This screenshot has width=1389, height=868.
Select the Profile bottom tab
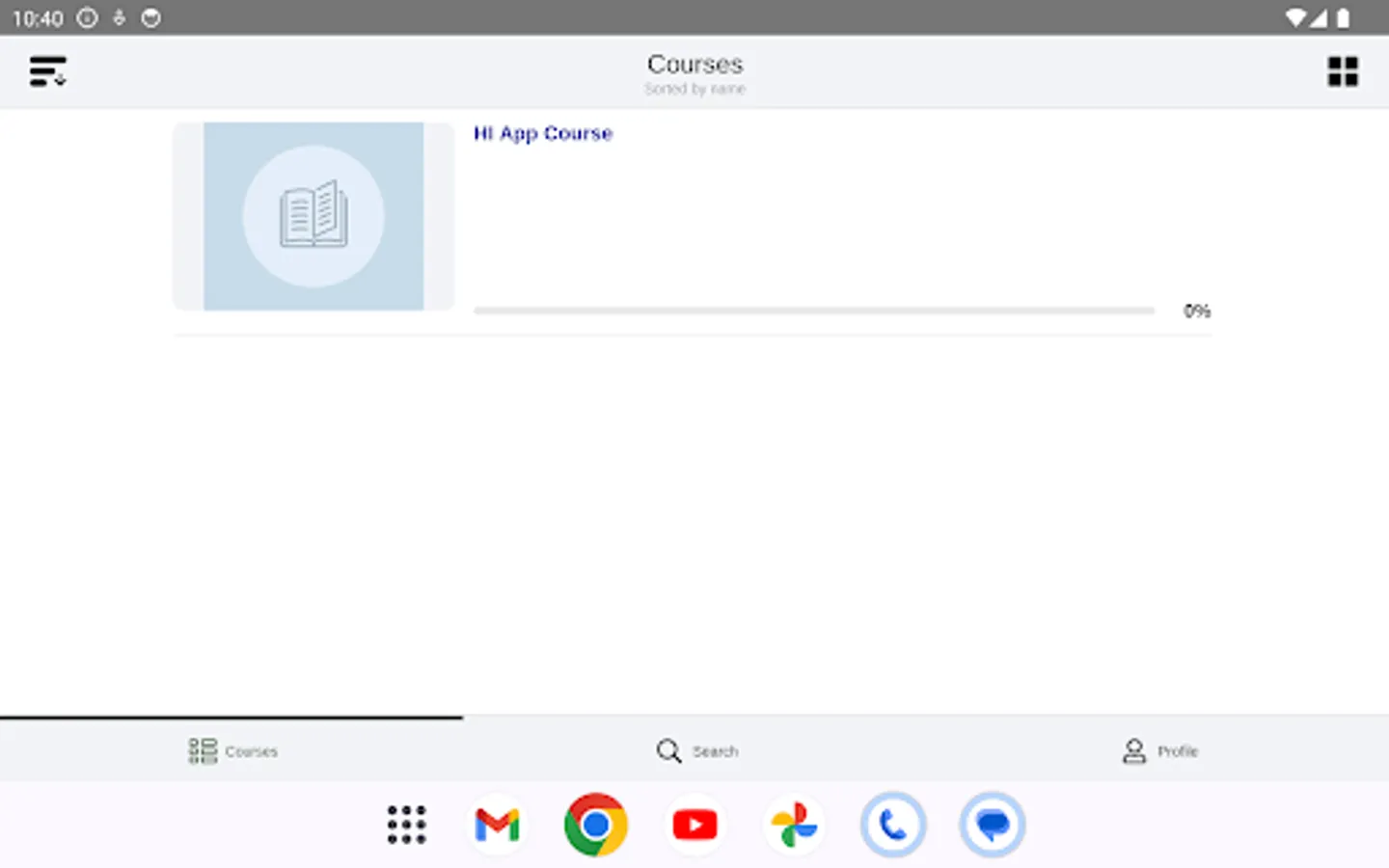click(1159, 750)
